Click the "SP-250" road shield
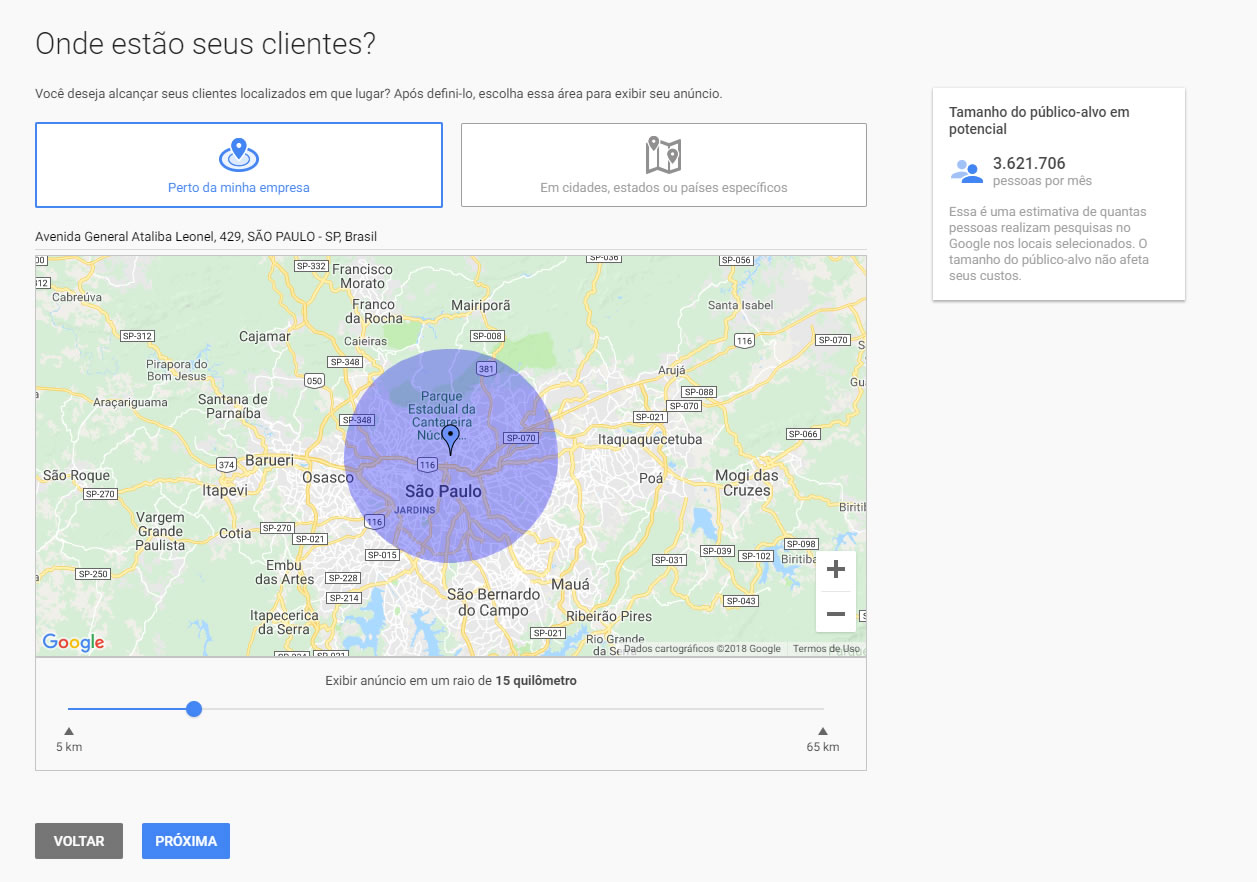Viewport: 1257px width, 882px height. click(x=93, y=574)
